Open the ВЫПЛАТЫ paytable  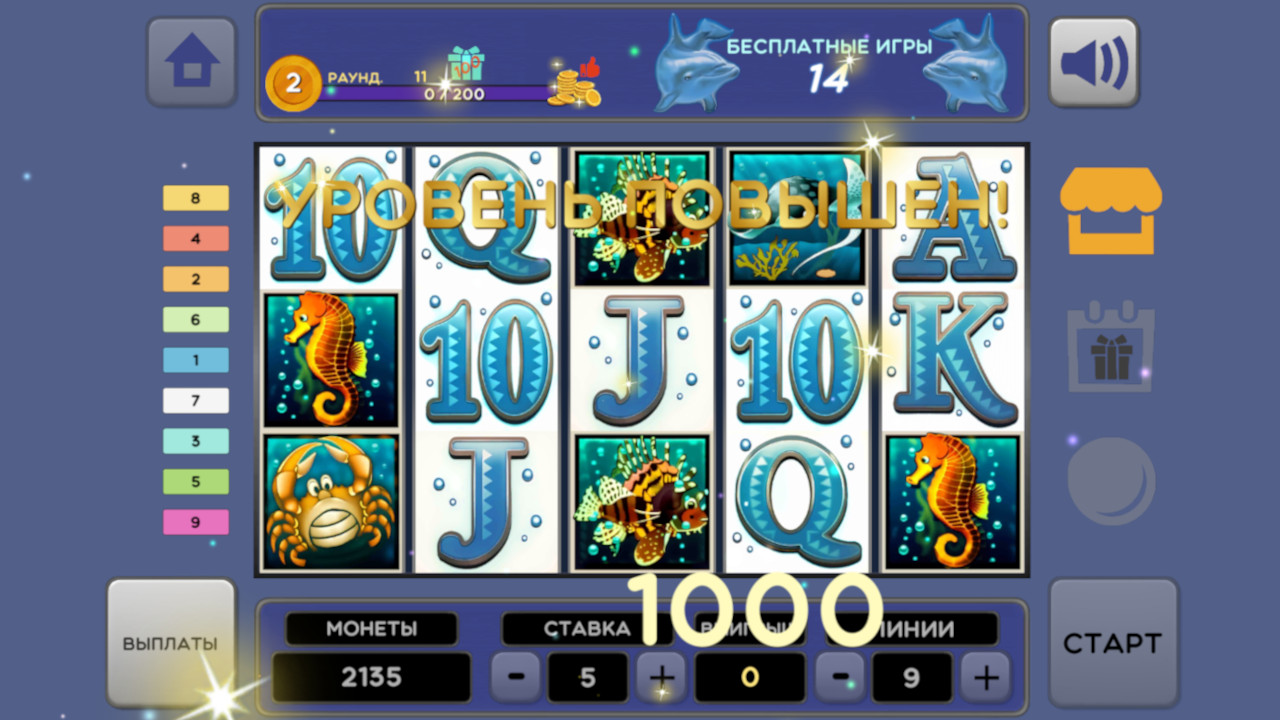coord(170,643)
